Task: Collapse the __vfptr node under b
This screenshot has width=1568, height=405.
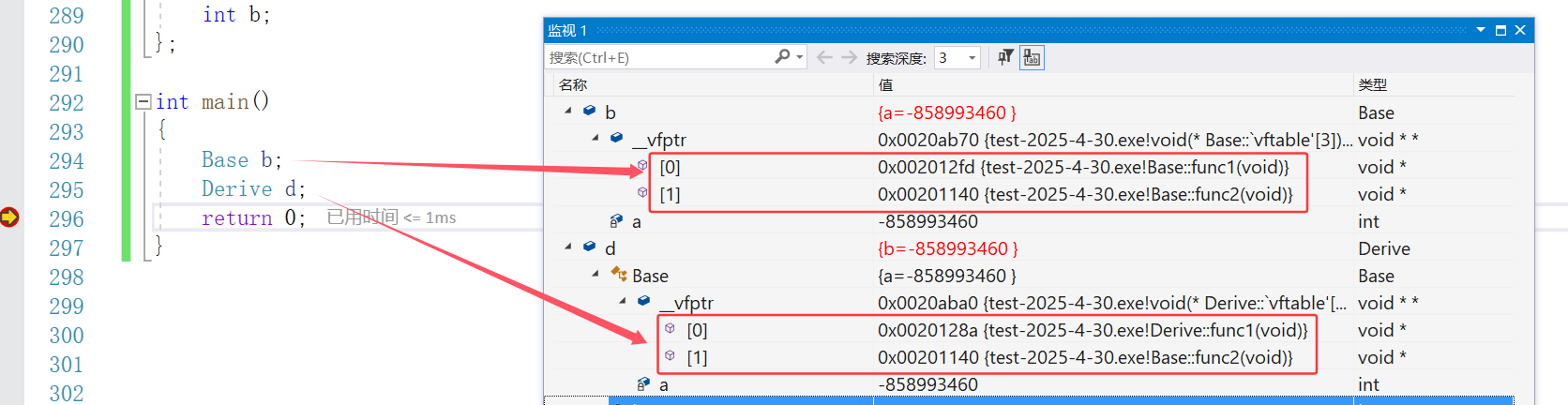Action: pyautogui.click(x=596, y=138)
